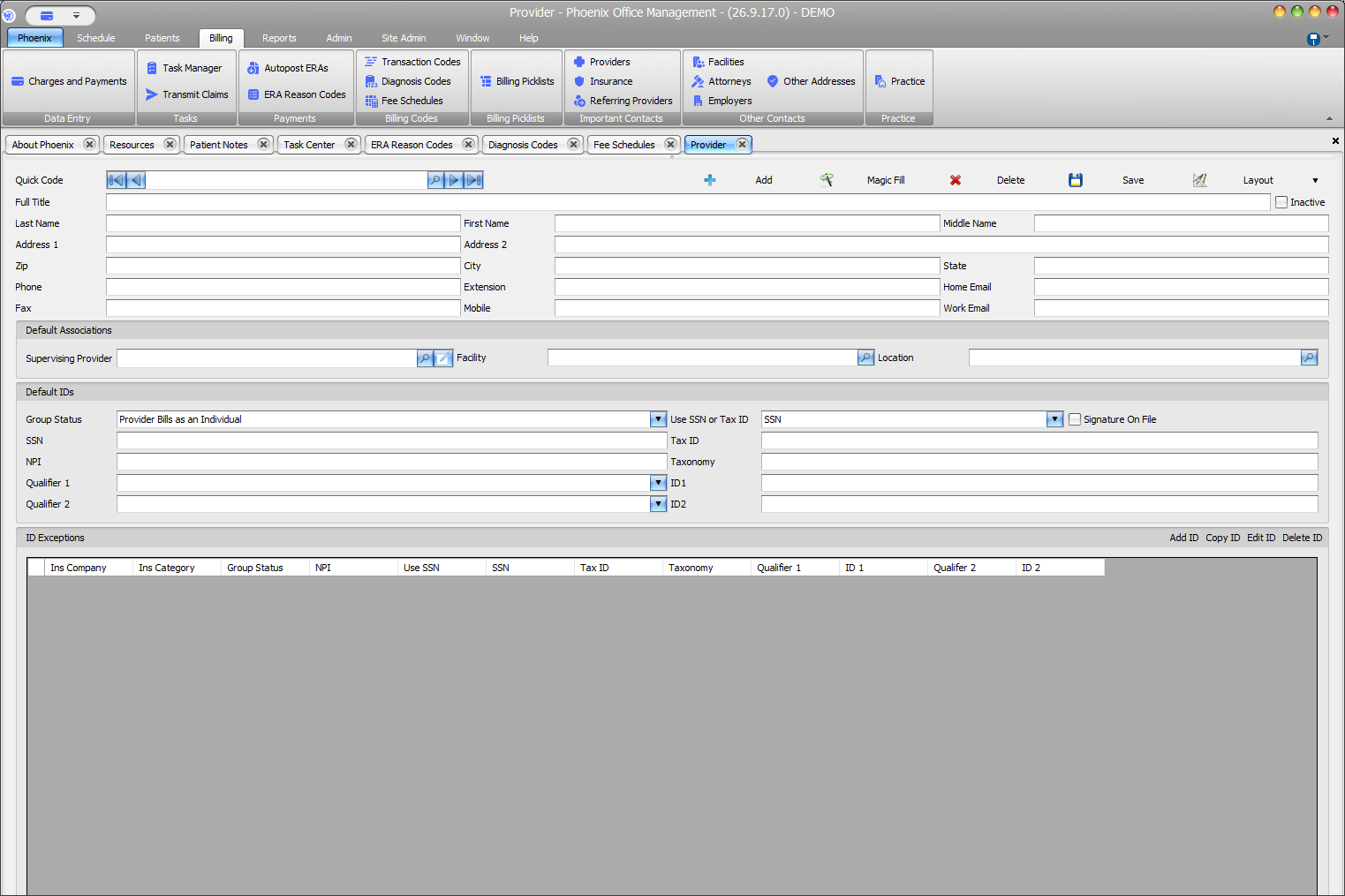
Task: Click Delete ID link
Action: tap(1302, 538)
